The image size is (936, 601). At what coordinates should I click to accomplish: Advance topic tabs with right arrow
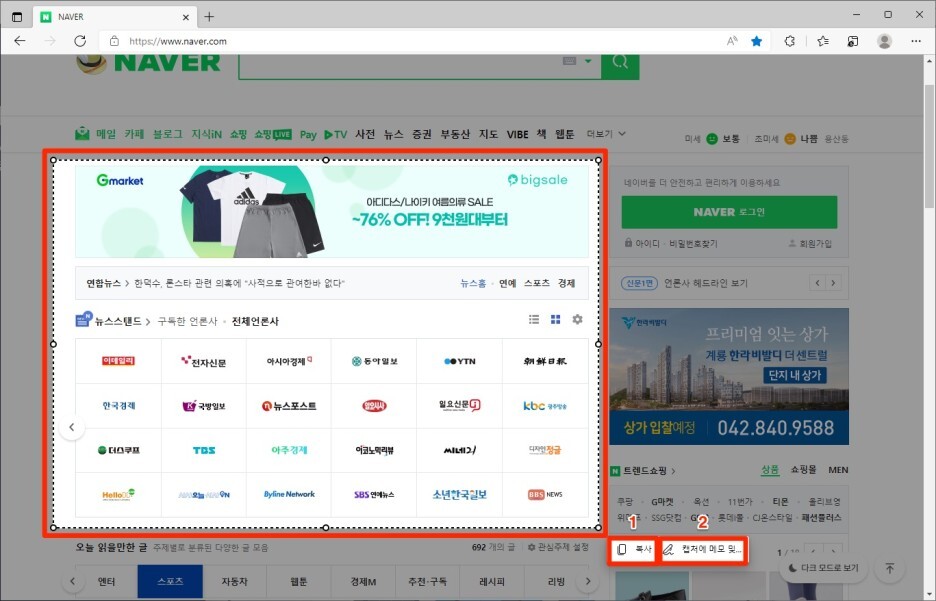click(588, 581)
